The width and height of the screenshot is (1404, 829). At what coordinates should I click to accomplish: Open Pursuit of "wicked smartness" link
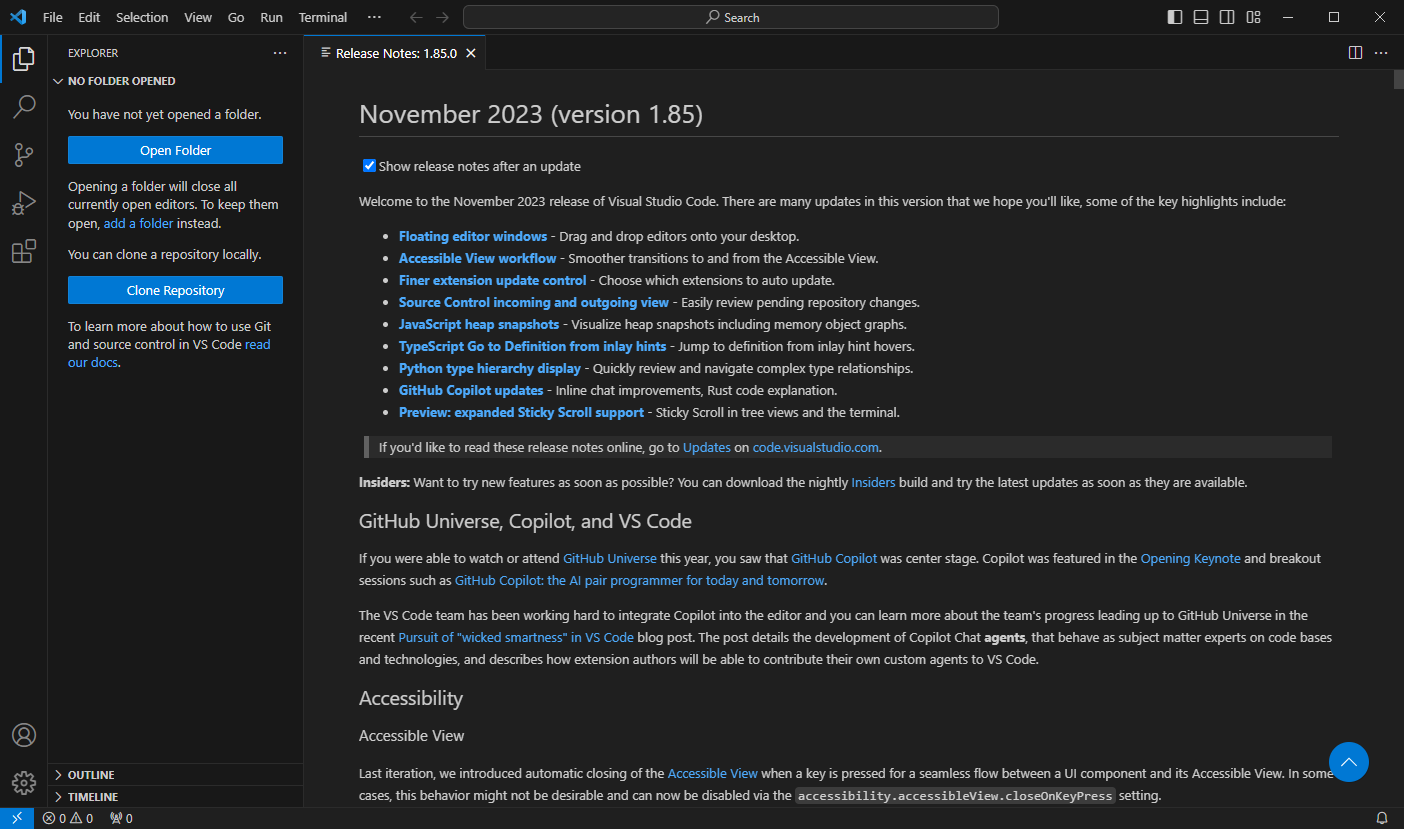[516, 637]
